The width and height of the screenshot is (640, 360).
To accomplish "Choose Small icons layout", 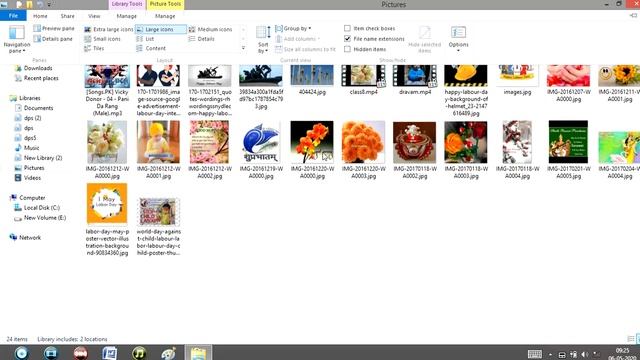I will pos(102,39).
